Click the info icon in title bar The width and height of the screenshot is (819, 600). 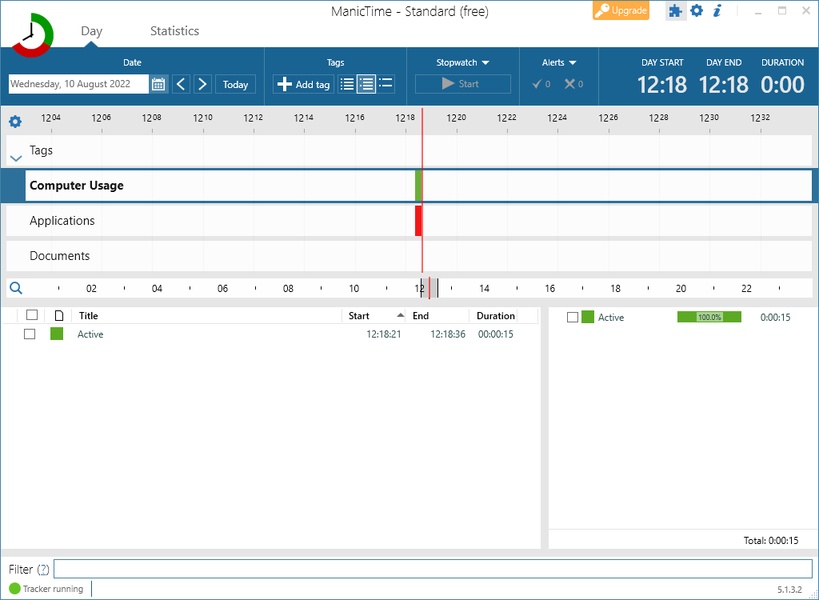tap(717, 11)
